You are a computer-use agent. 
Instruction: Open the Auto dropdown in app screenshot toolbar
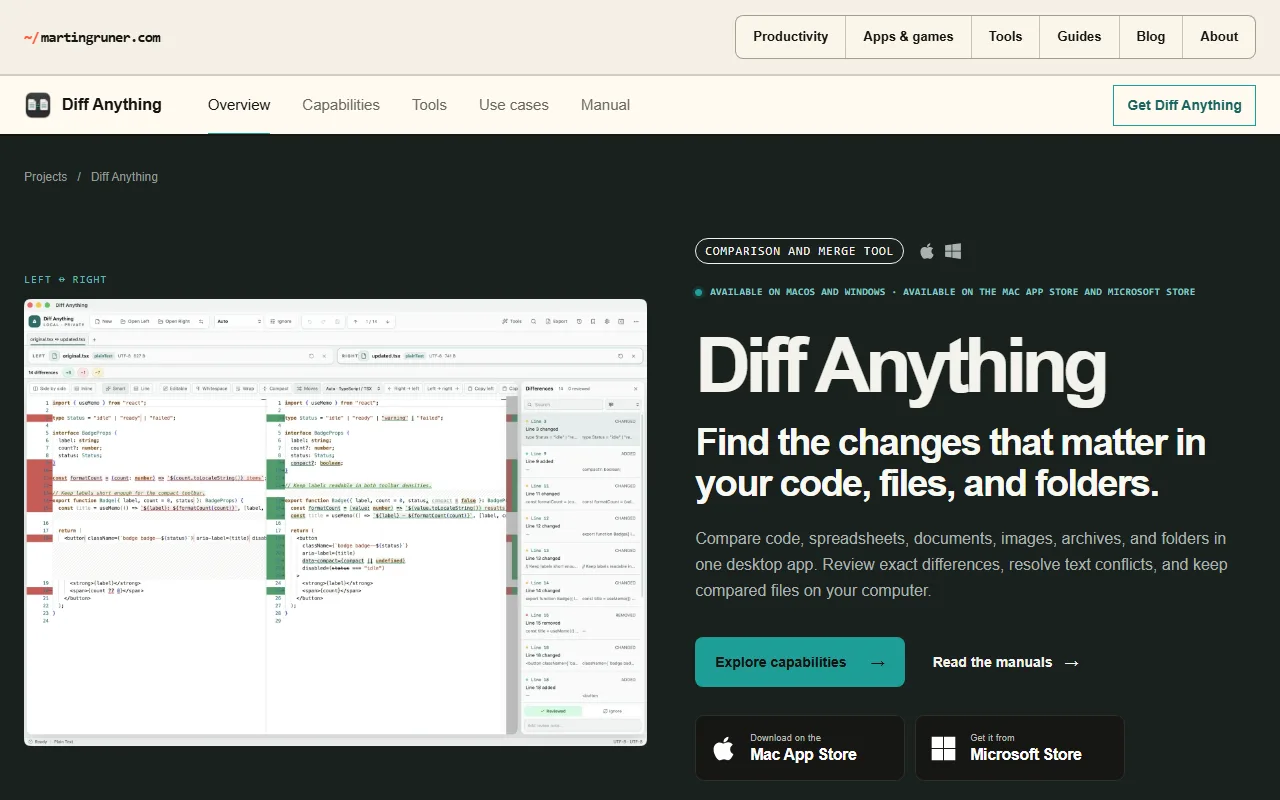point(239,321)
